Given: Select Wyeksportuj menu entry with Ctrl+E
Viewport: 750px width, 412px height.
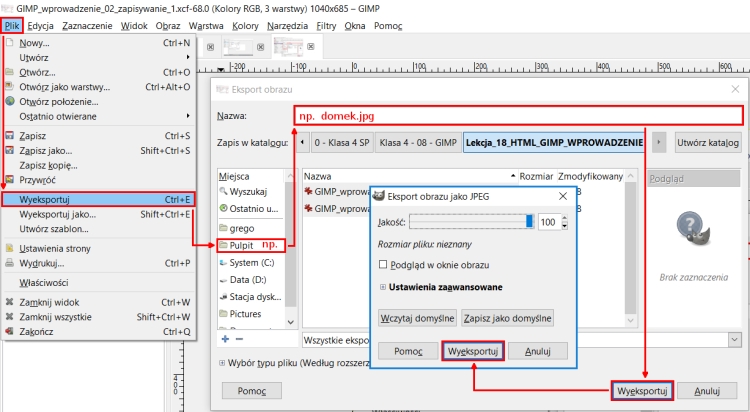Looking at the screenshot, I should coord(98,200).
